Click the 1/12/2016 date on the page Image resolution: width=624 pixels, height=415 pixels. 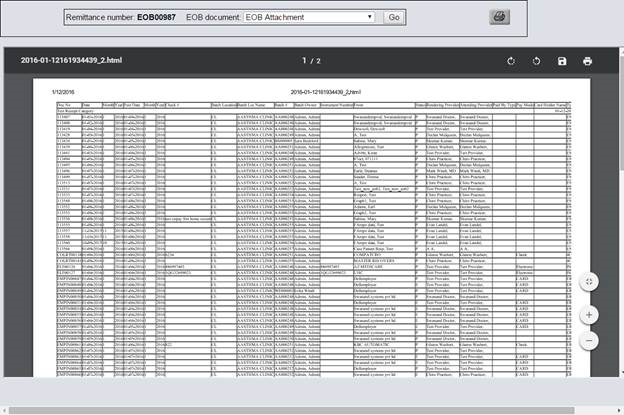63,92
